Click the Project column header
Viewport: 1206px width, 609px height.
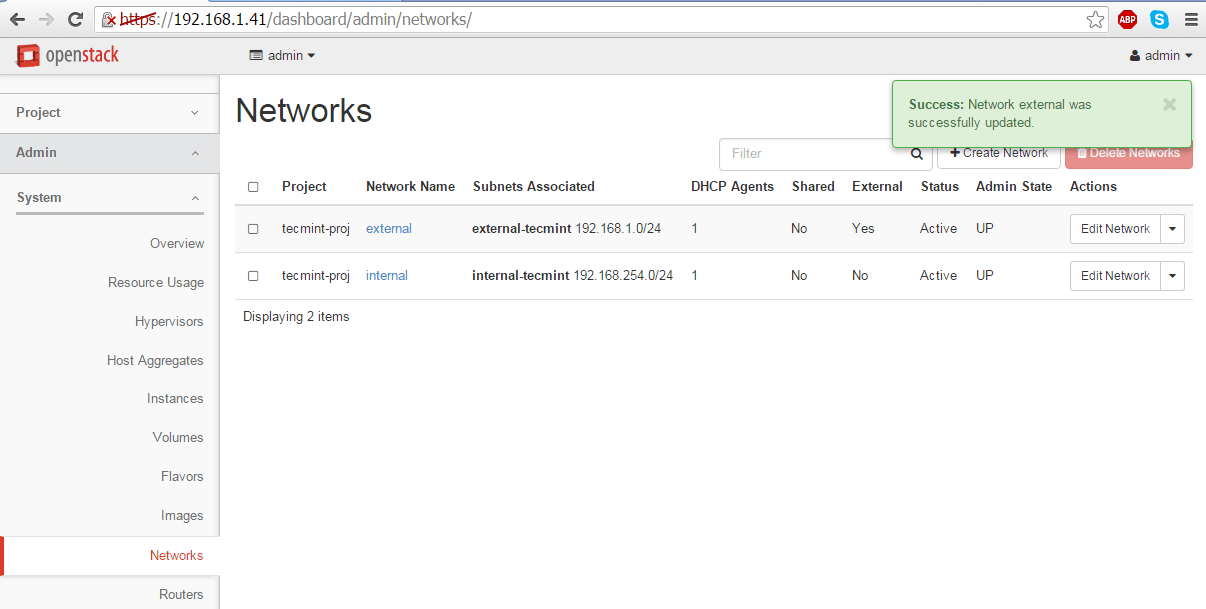(x=304, y=187)
